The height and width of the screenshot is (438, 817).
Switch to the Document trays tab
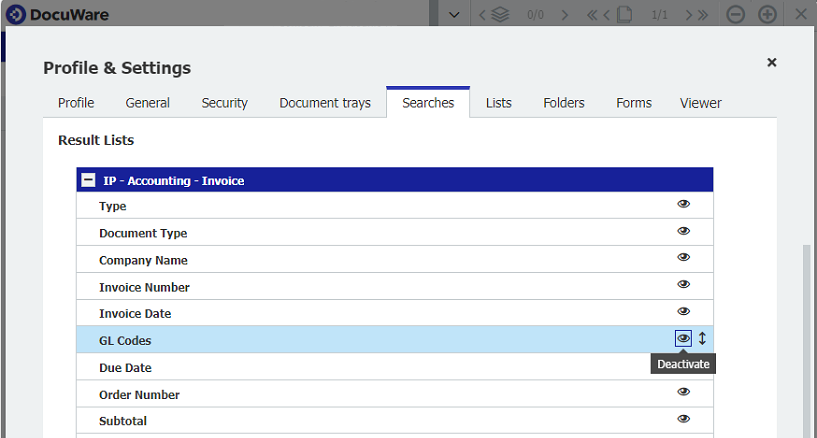click(x=325, y=103)
